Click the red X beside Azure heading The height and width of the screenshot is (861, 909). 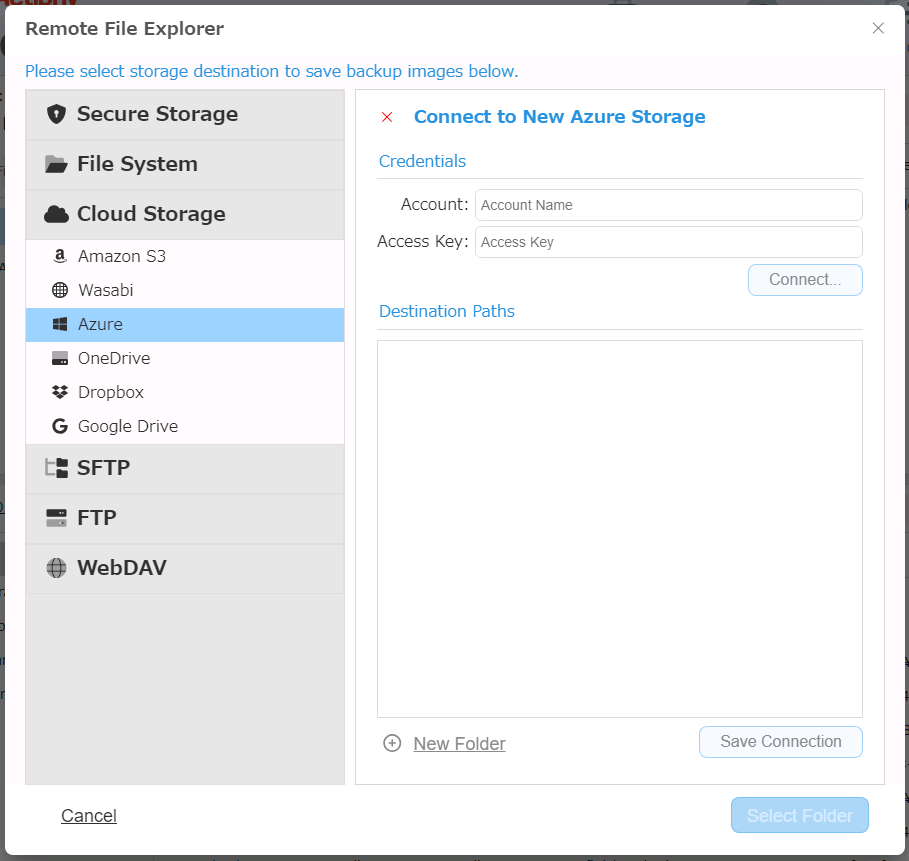pyautogui.click(x=387, y=117)
